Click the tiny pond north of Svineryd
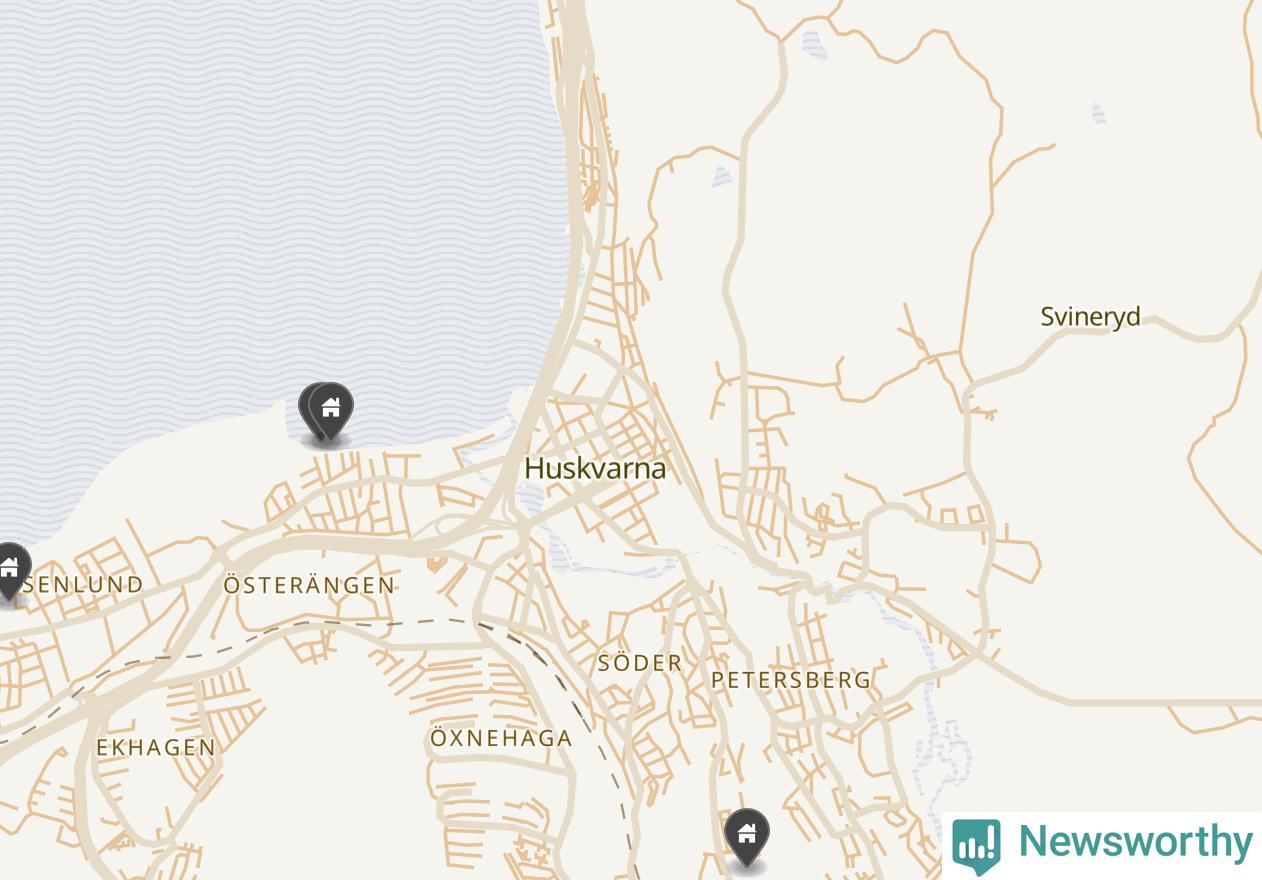The height and width of the screenshot is (880, 1262). tap(1098, 111)
